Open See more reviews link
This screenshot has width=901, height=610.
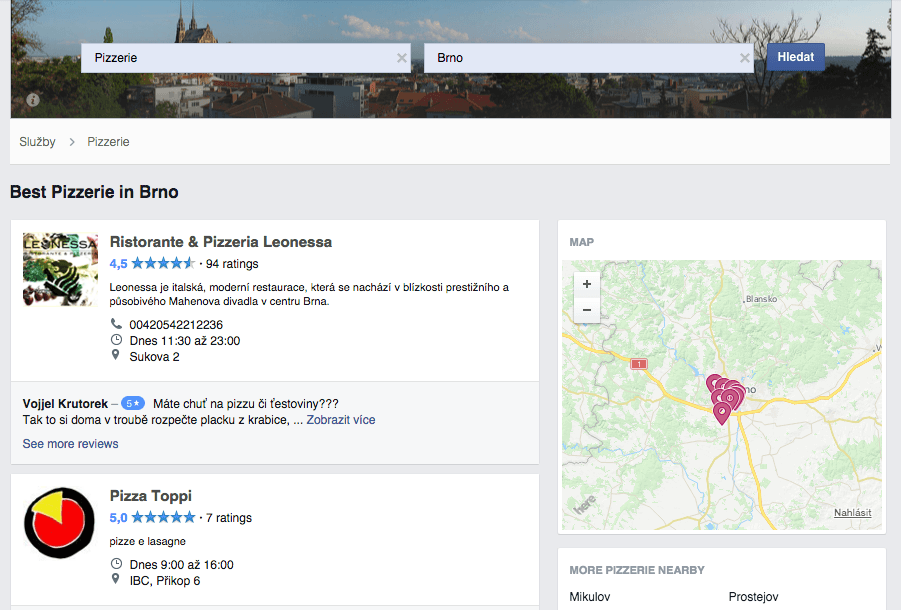[70, 444]
